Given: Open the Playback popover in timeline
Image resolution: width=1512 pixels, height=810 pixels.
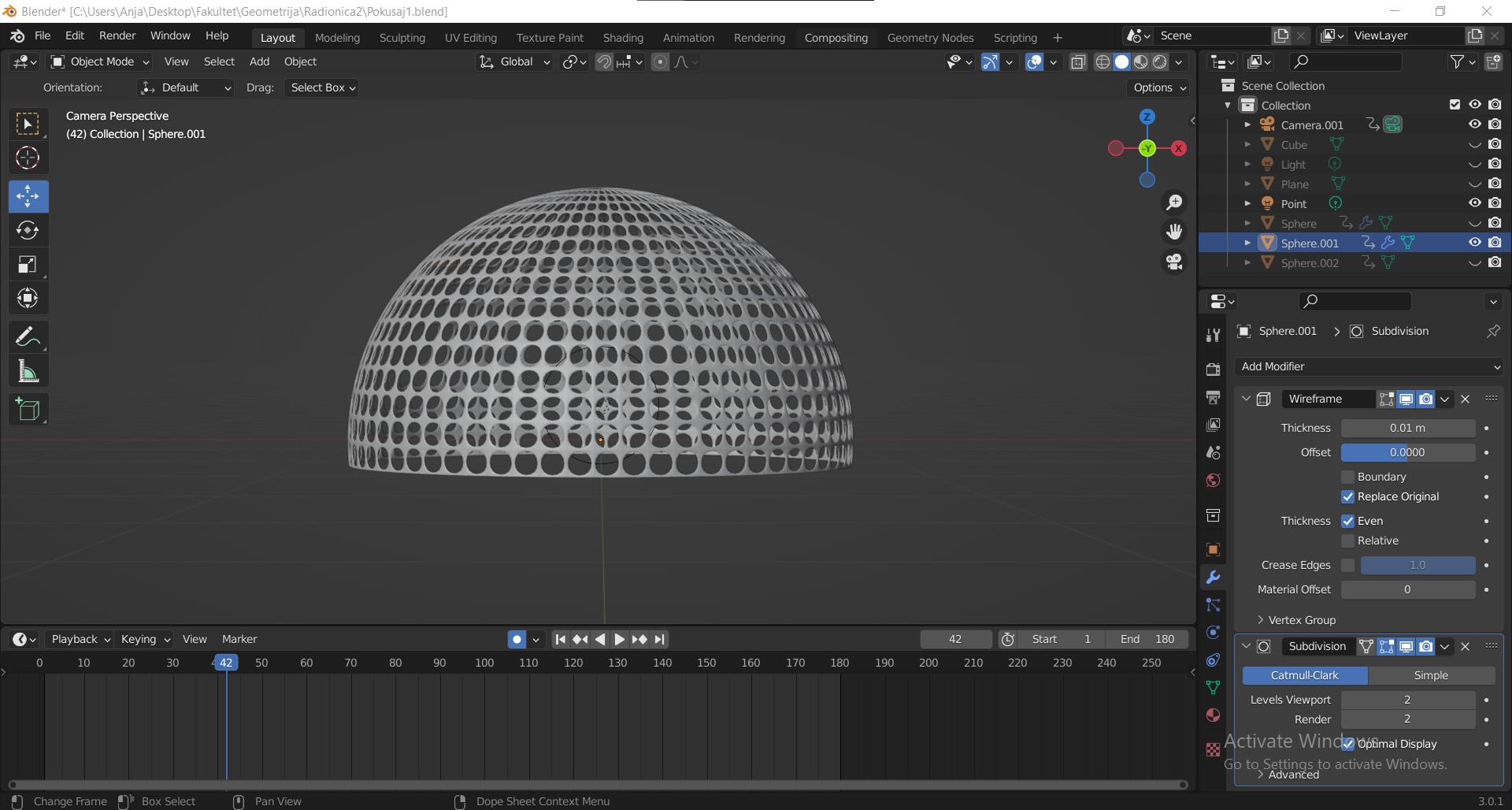Looking at the screenshot, I should tap(80, 639).
